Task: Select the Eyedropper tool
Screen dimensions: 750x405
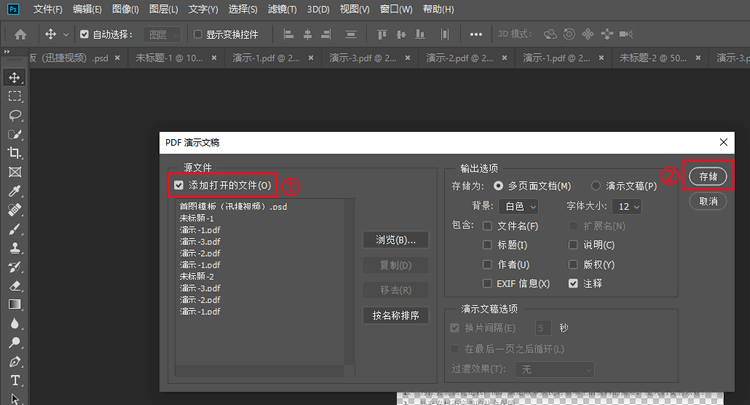Action: 15,191
